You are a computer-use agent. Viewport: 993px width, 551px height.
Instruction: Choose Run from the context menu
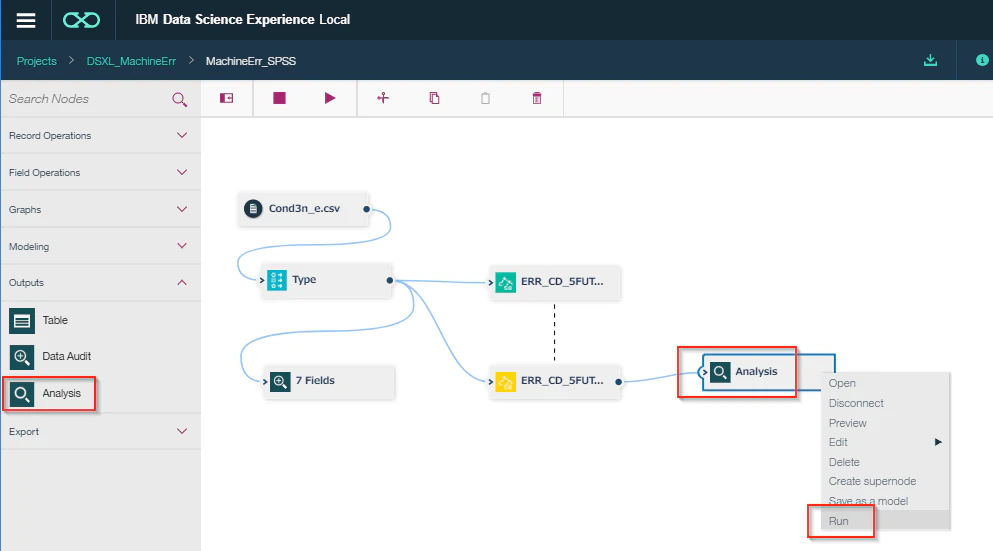coord(885,521)
